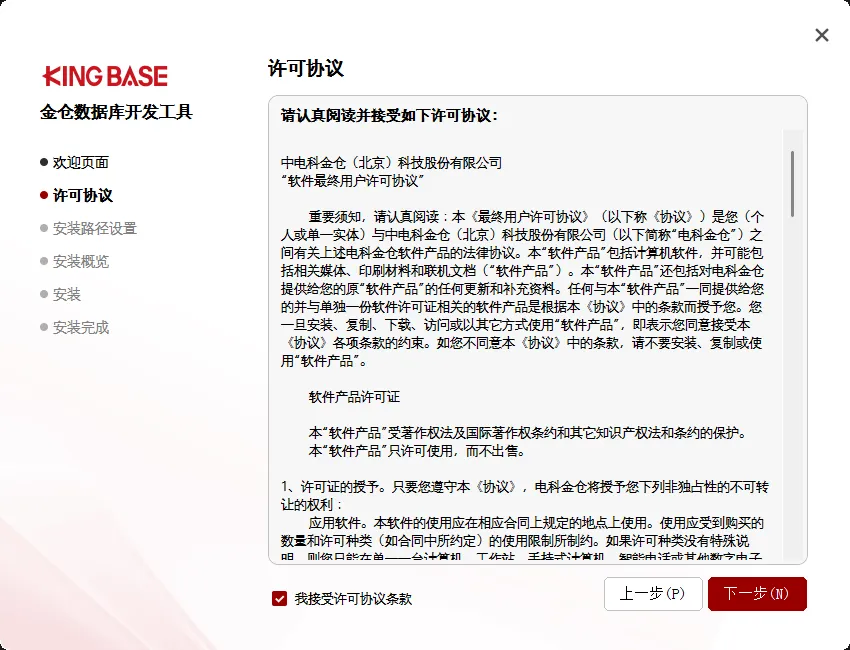Click the 下一步(N) button
Viewport: 850px width, 650px height.
click(x=757, y=593)
